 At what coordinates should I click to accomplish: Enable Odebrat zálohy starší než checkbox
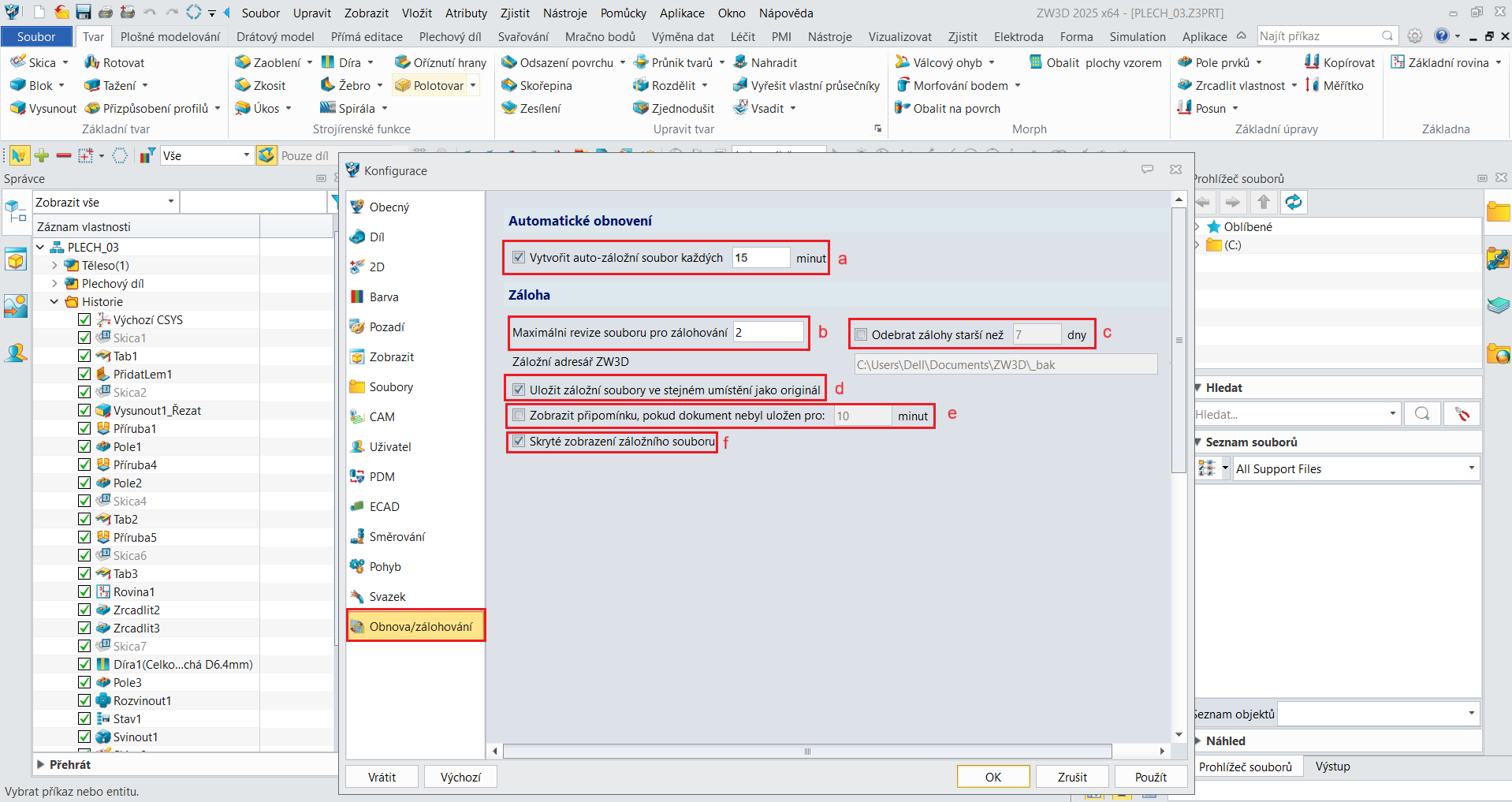point(861,334)
